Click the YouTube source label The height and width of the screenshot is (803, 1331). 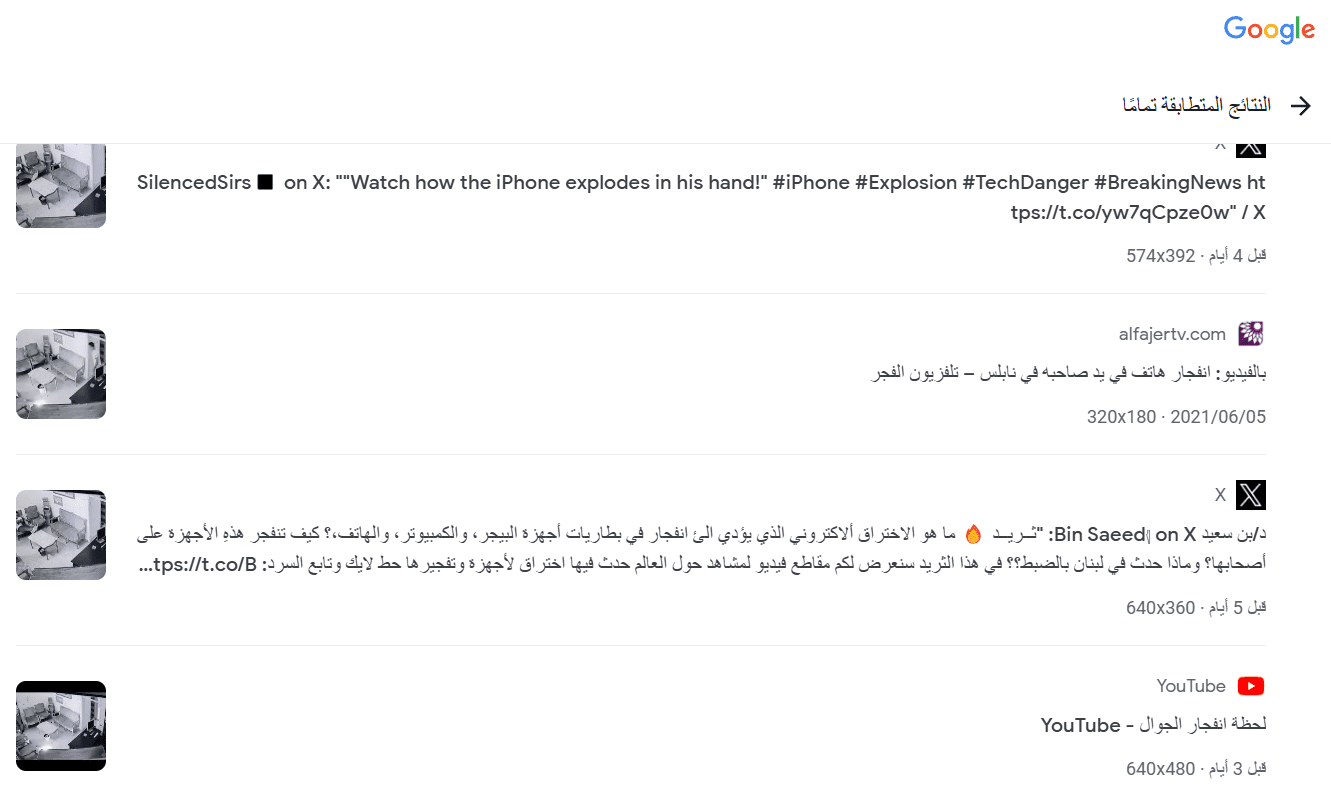click(1191, 686)
